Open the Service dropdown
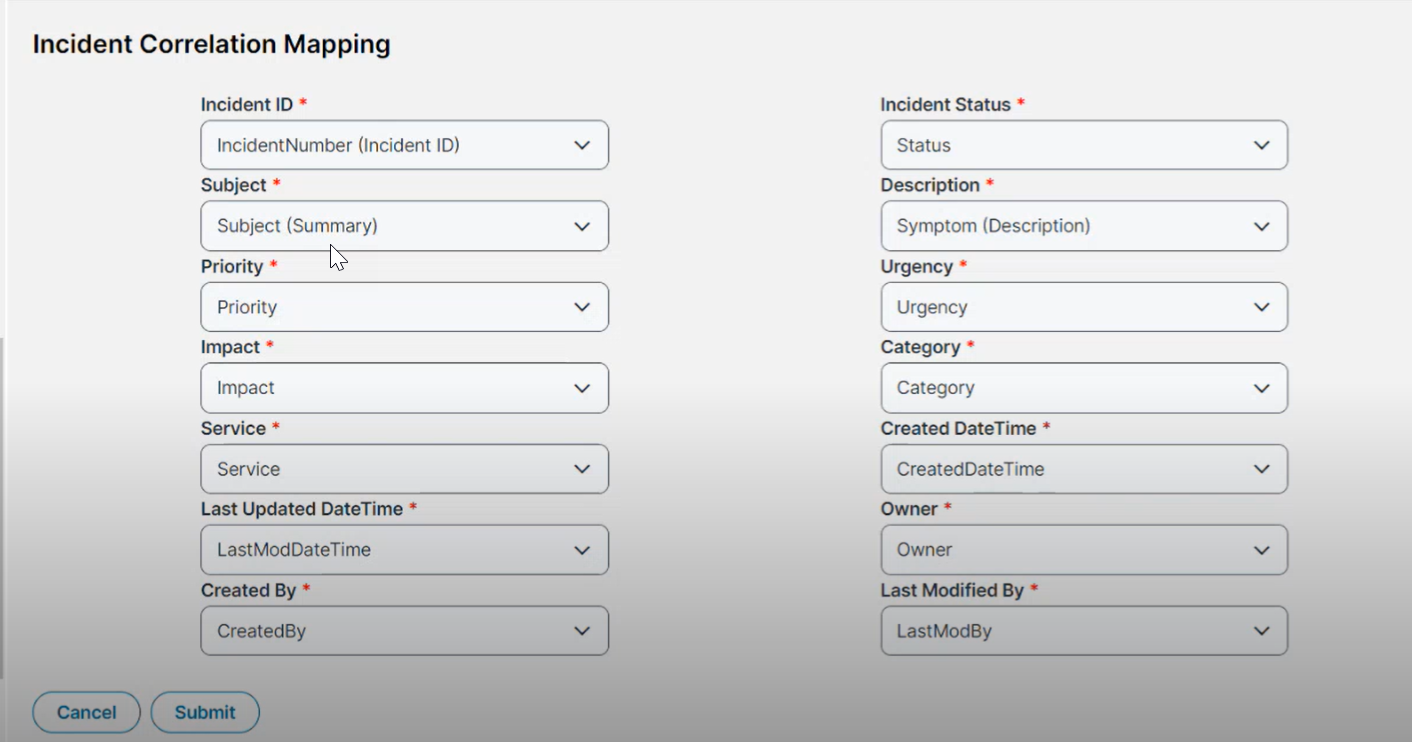1412x742 pixels. pyautogui.click(x=404, y=468)
